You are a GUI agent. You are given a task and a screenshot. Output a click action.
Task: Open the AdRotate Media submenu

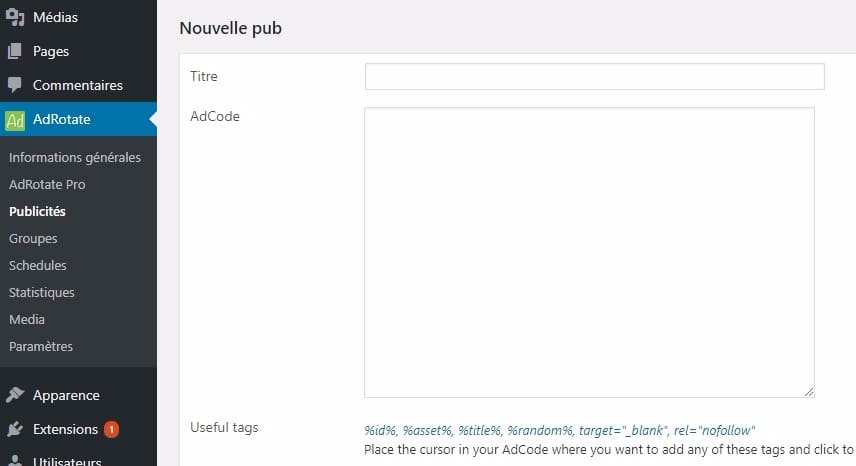[x=27, y=319]
